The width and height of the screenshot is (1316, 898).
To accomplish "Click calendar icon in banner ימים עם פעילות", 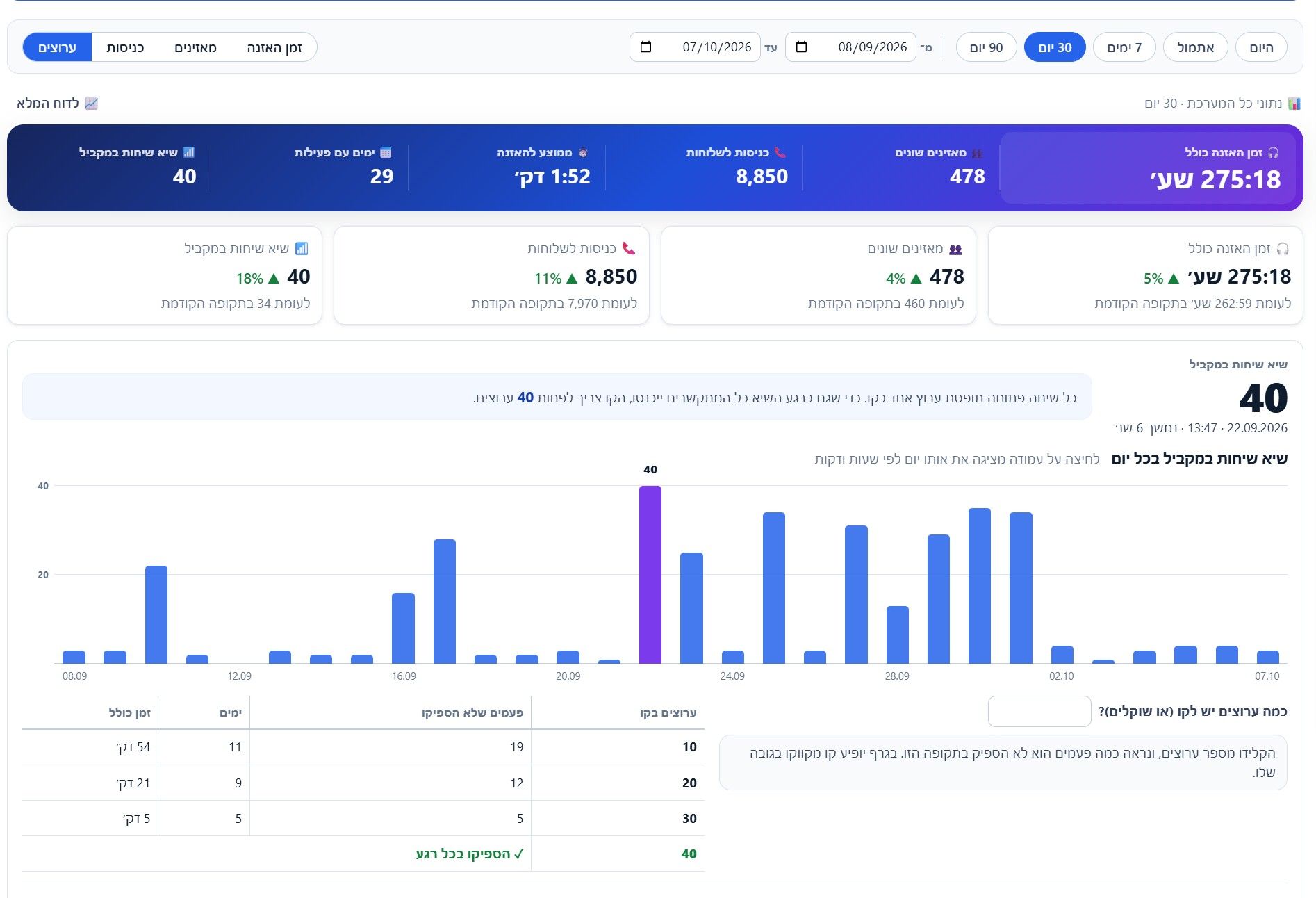I will coord(386,152).
